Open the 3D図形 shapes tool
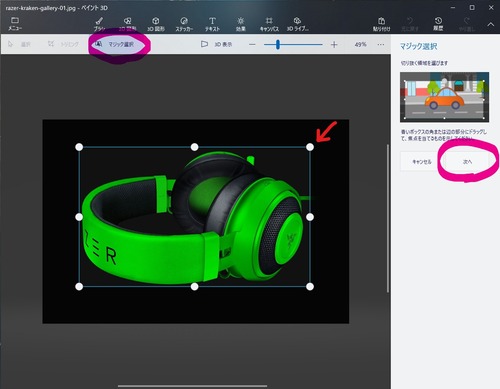The height and width of the screenshot is (389, 500). pos(156,24)
